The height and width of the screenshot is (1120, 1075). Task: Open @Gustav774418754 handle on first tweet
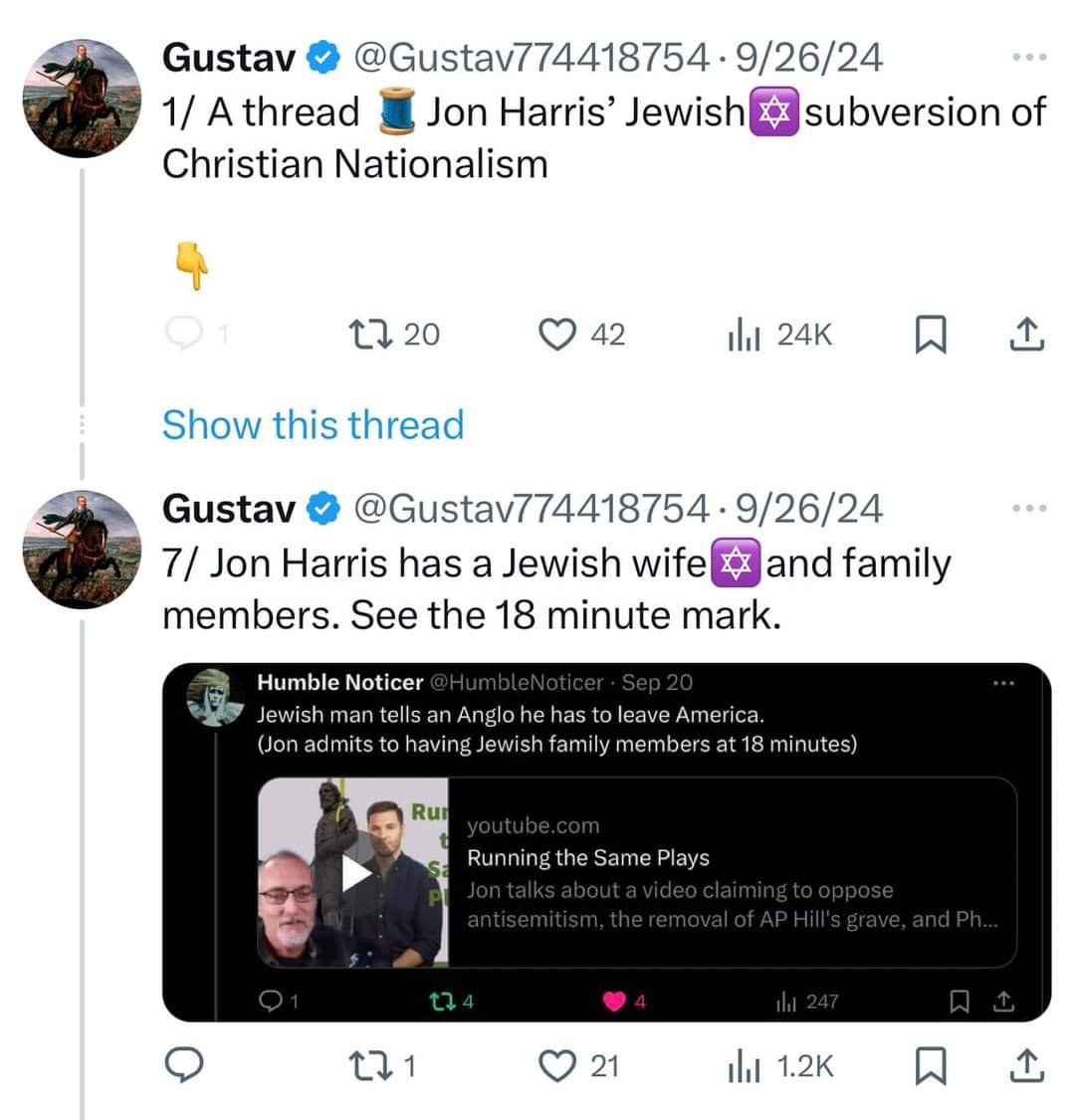[531, 57]
